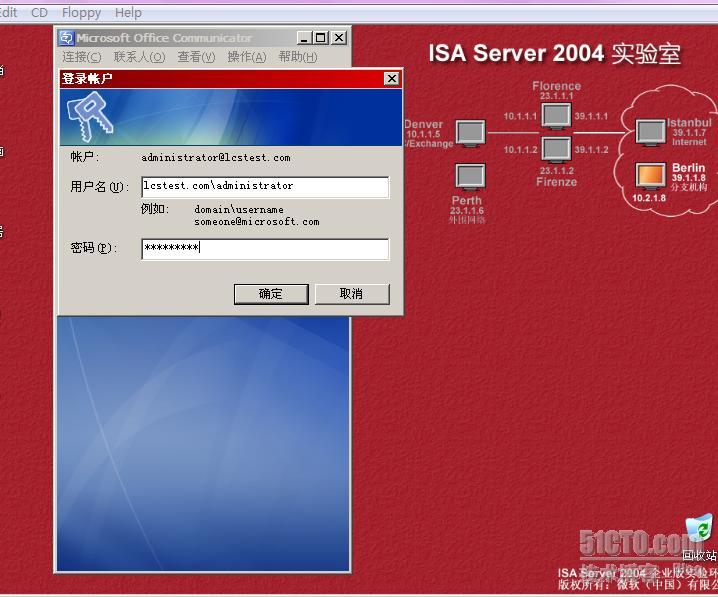The image size is (718, 597).
Task: Click the keys icon in login banner
Action: [x=90, y=116]
